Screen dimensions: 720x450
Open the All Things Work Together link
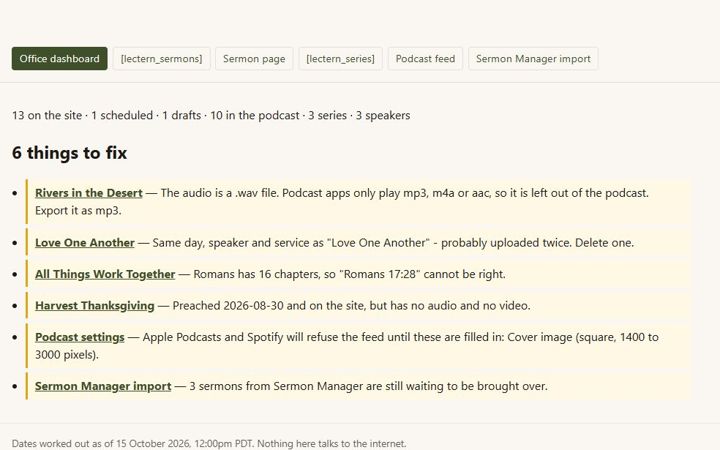point(105,274)
